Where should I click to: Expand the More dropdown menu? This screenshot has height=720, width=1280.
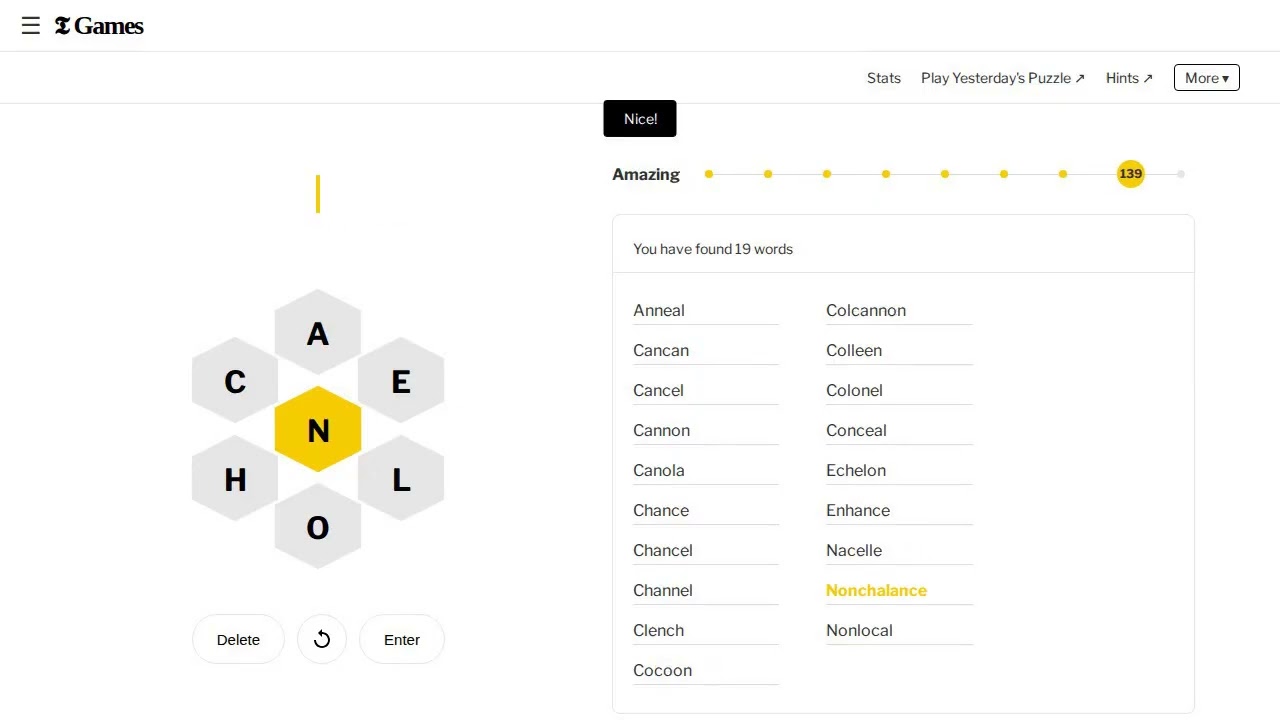(1206, 78)
